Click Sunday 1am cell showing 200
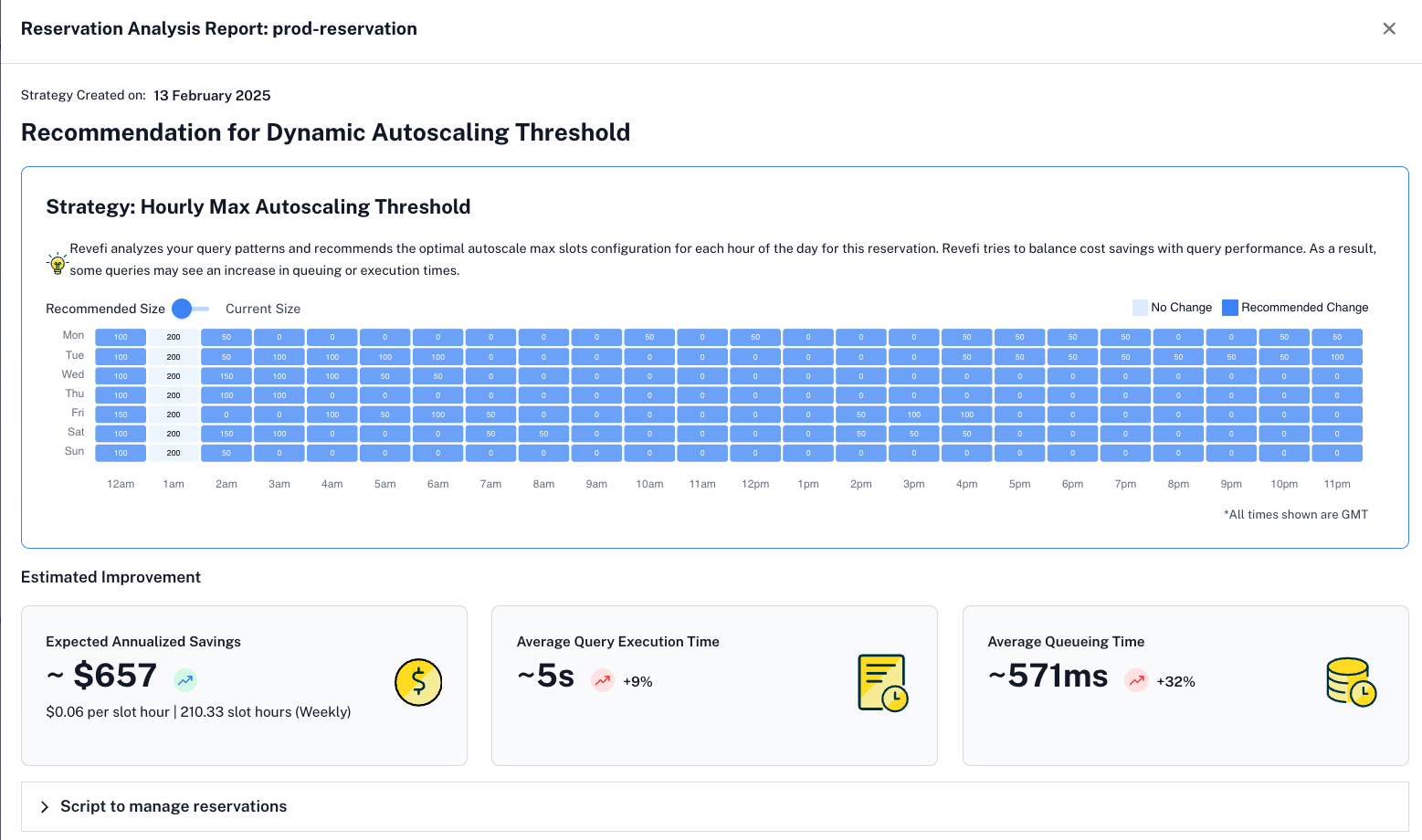 (x=174, y=453)
